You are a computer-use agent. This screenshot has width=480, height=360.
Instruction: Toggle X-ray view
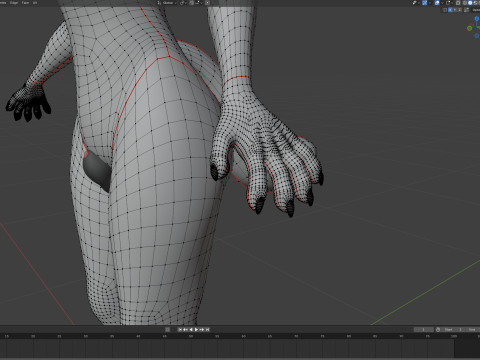click(x=458, y=3)
